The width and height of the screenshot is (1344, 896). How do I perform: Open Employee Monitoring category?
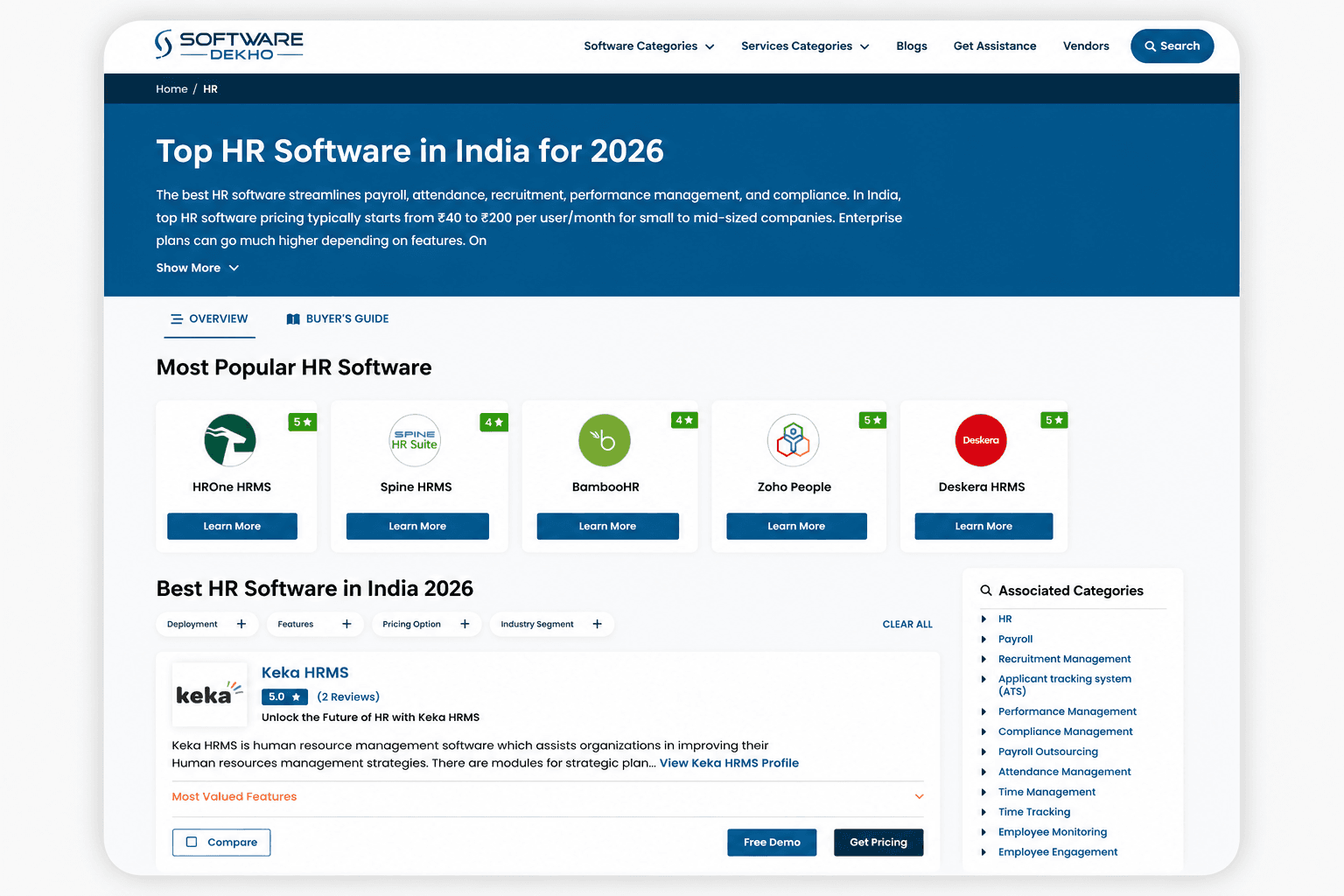1053,832
